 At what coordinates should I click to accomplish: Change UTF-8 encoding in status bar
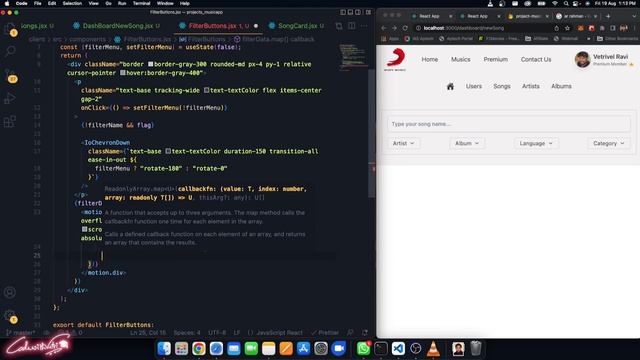pos(217,333)
